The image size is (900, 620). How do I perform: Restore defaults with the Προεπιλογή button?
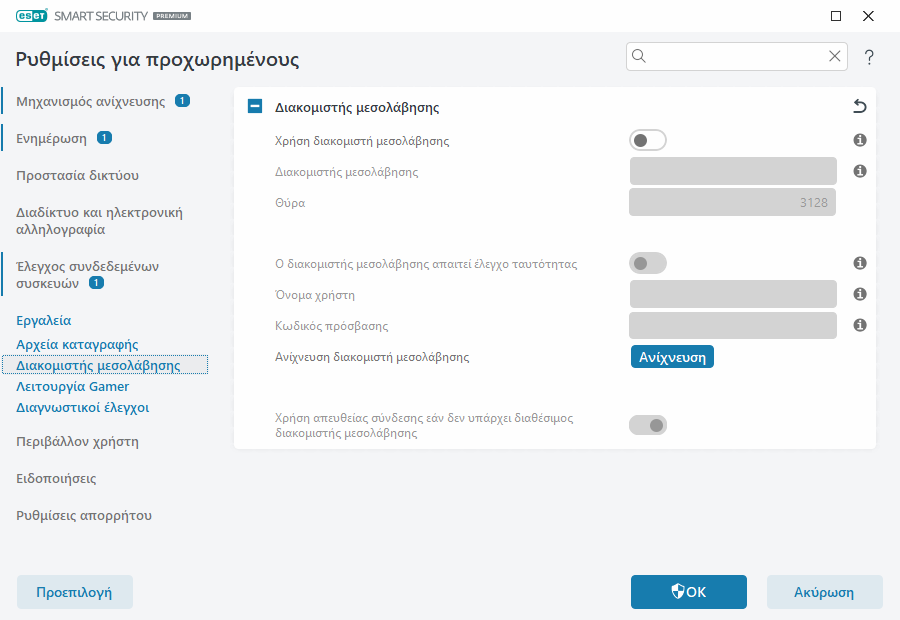point(74,591)
